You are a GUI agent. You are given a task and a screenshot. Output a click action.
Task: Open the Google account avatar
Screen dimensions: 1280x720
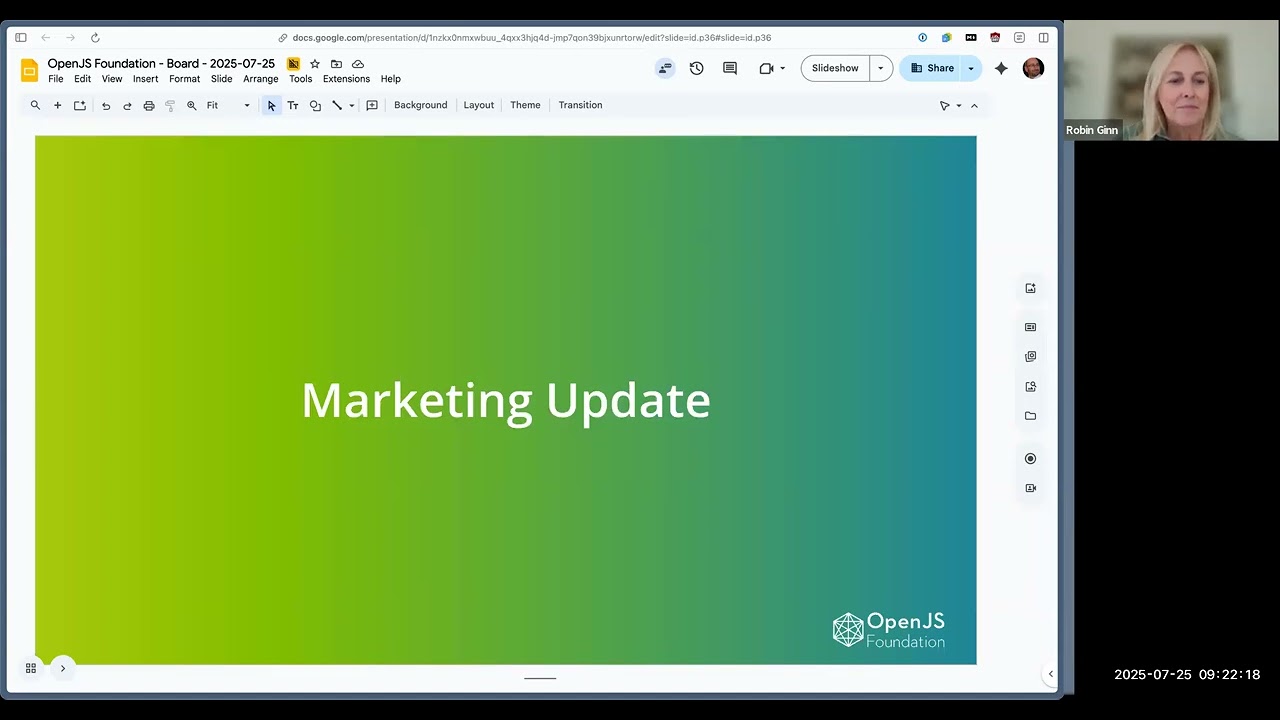click(x=1033, y=68)
